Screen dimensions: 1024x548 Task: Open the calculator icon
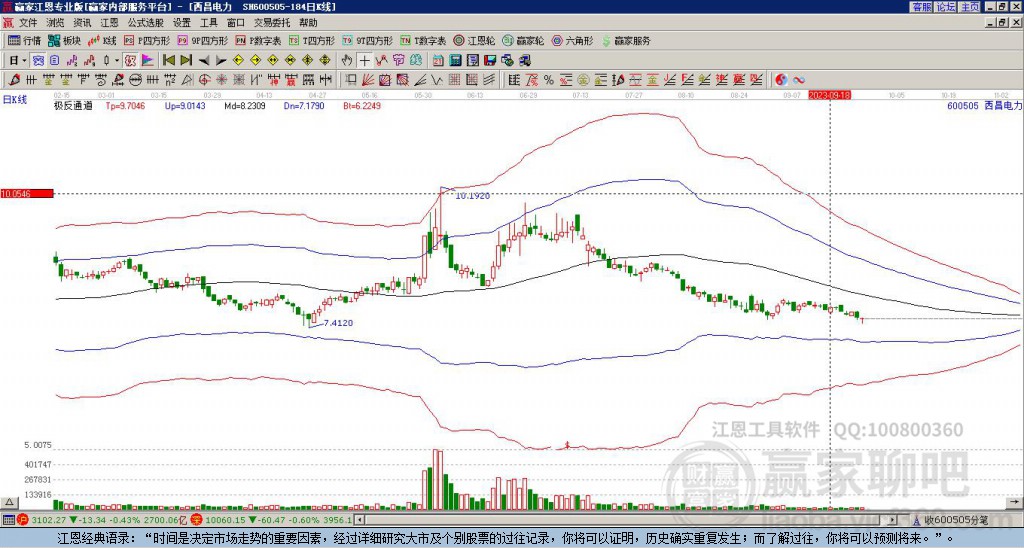tap(455, 61)
